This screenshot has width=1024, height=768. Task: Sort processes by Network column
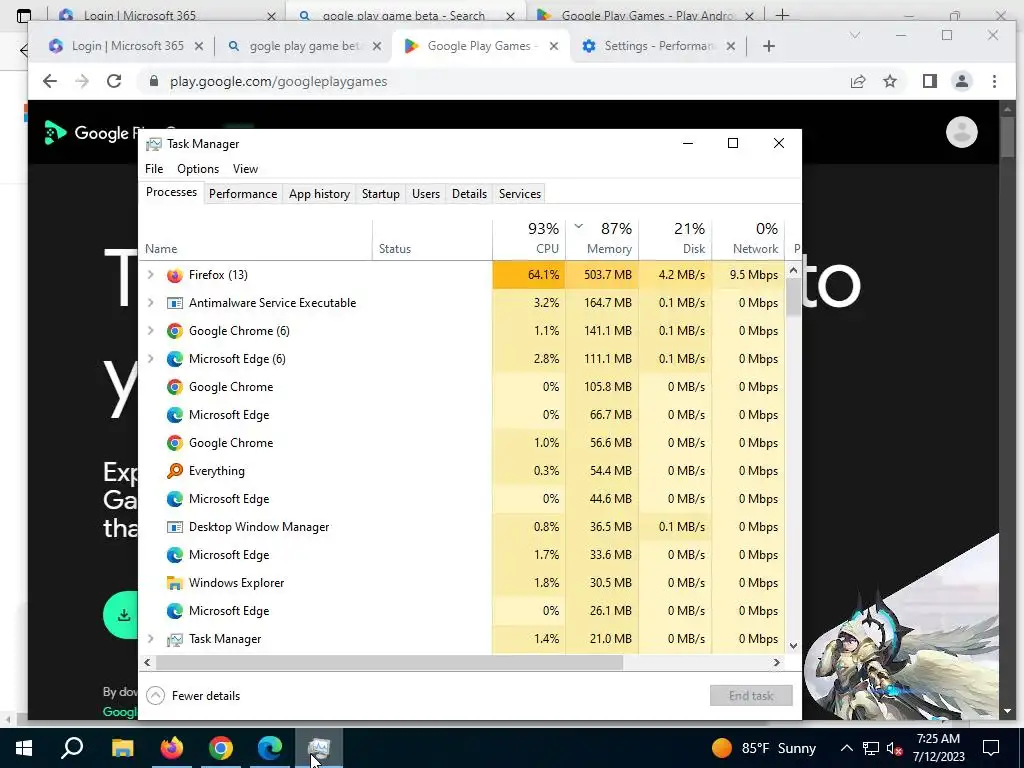pos(748,239)
